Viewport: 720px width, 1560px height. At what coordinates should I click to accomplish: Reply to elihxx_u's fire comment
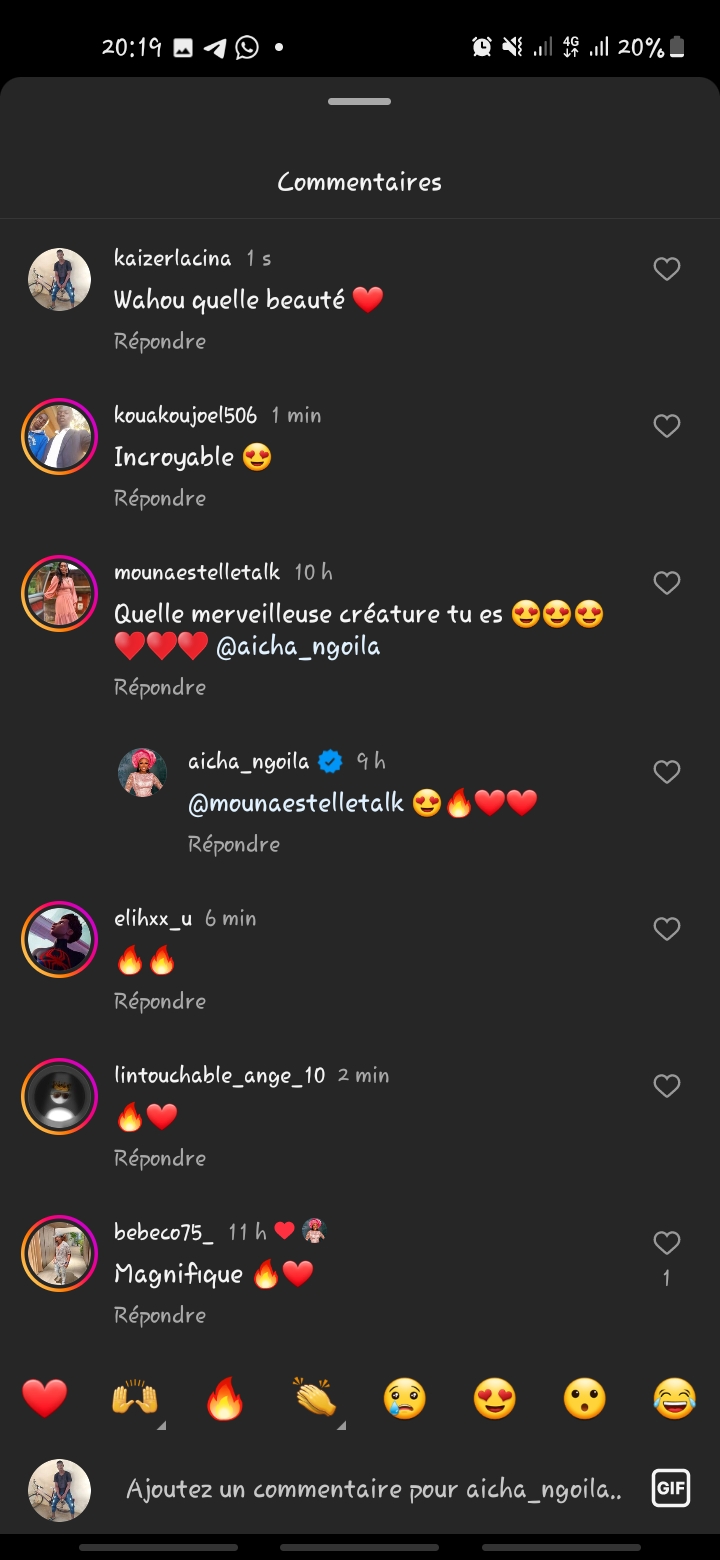click(160, 1001)
